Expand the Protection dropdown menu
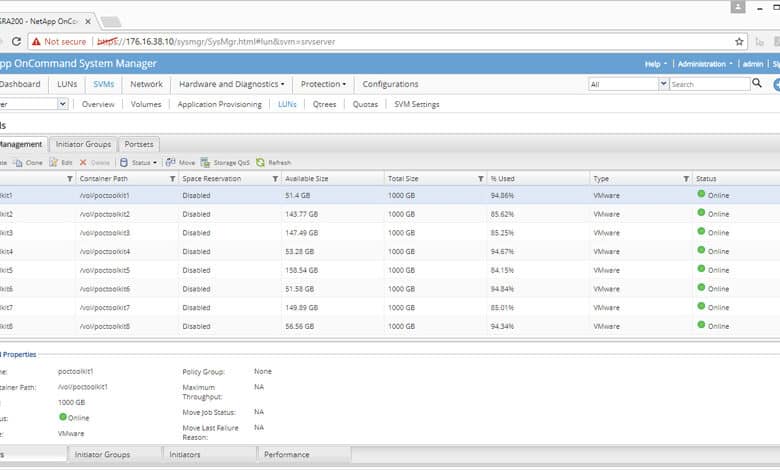The height and width of the screenshot is (470, 780). coord(323,84)
